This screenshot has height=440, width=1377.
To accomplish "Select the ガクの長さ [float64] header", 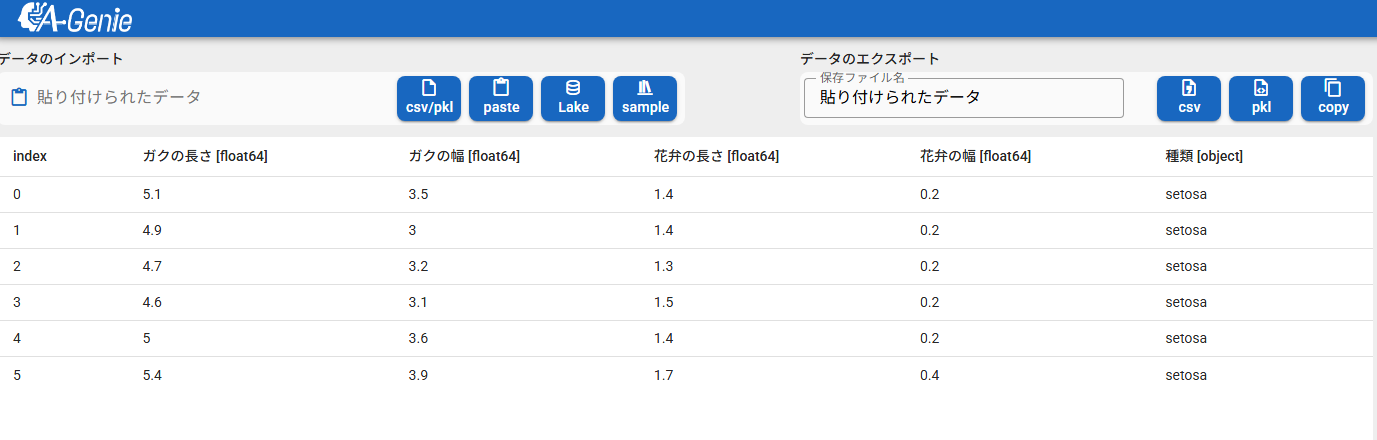I will [205, 156].
